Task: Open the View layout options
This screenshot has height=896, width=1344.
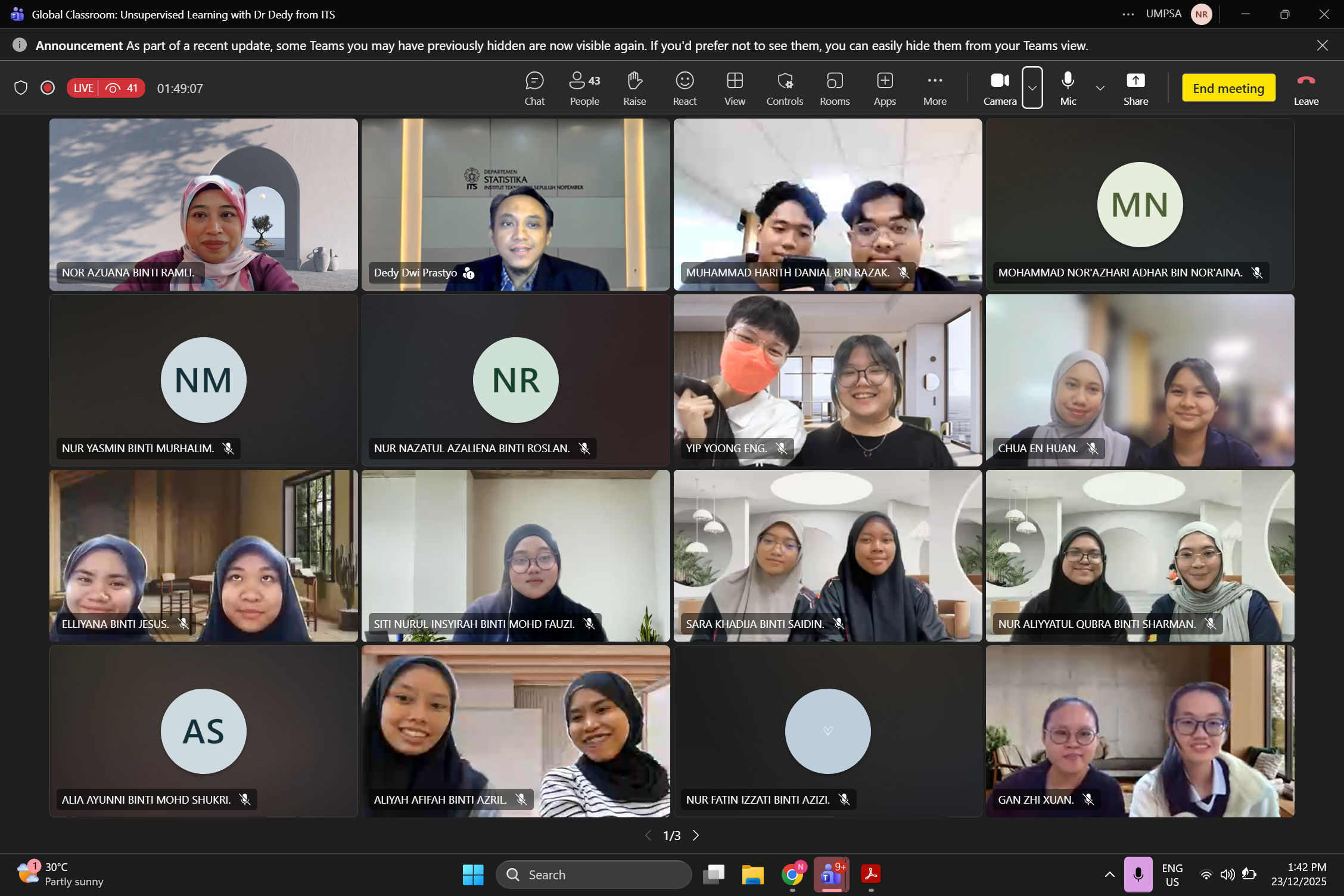Action: [735, 88]
